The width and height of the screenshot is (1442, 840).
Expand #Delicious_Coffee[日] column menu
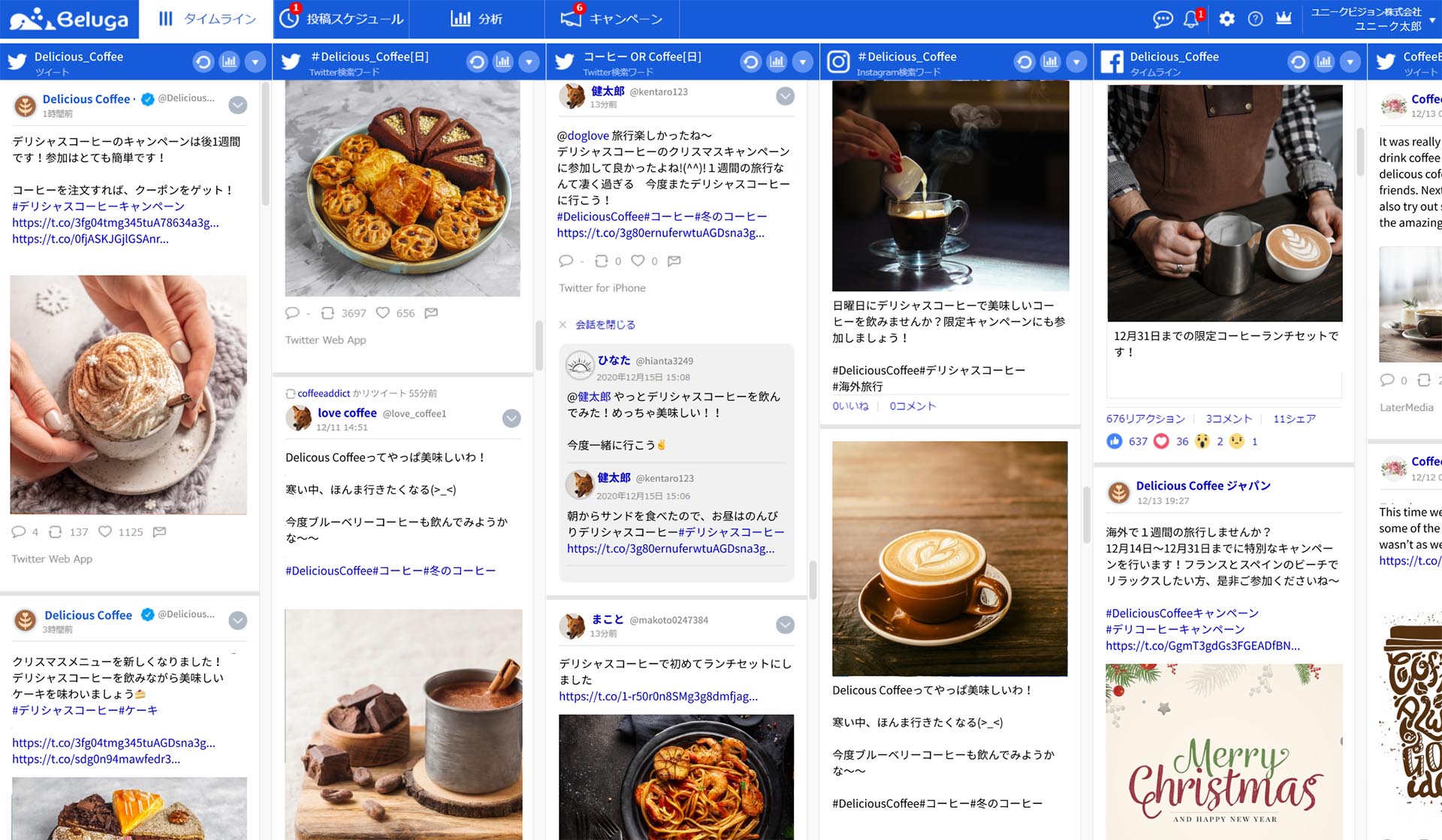(x=529, y=62)
